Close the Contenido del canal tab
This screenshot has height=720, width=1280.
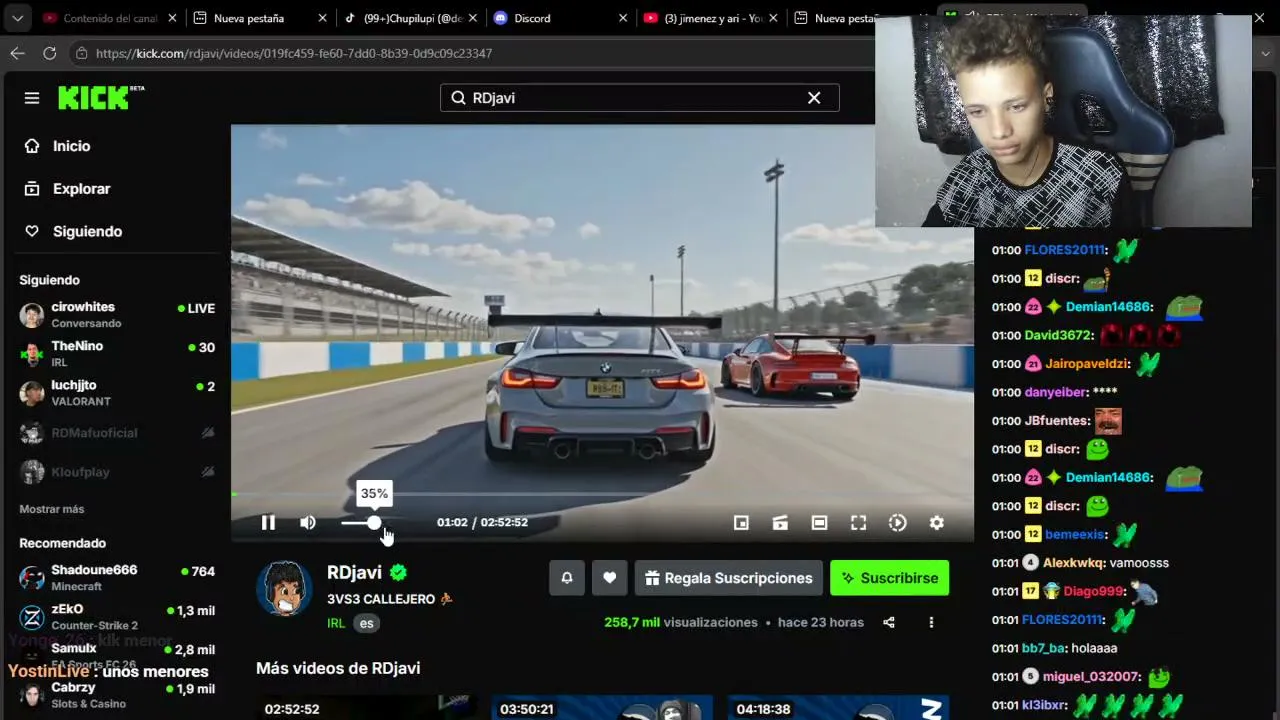pos(173,18)
